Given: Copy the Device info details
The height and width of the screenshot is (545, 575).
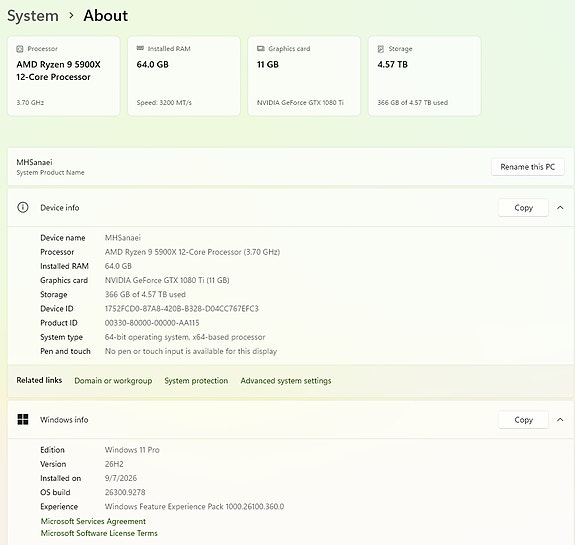Looking at the screenshot, I should 523,208.
